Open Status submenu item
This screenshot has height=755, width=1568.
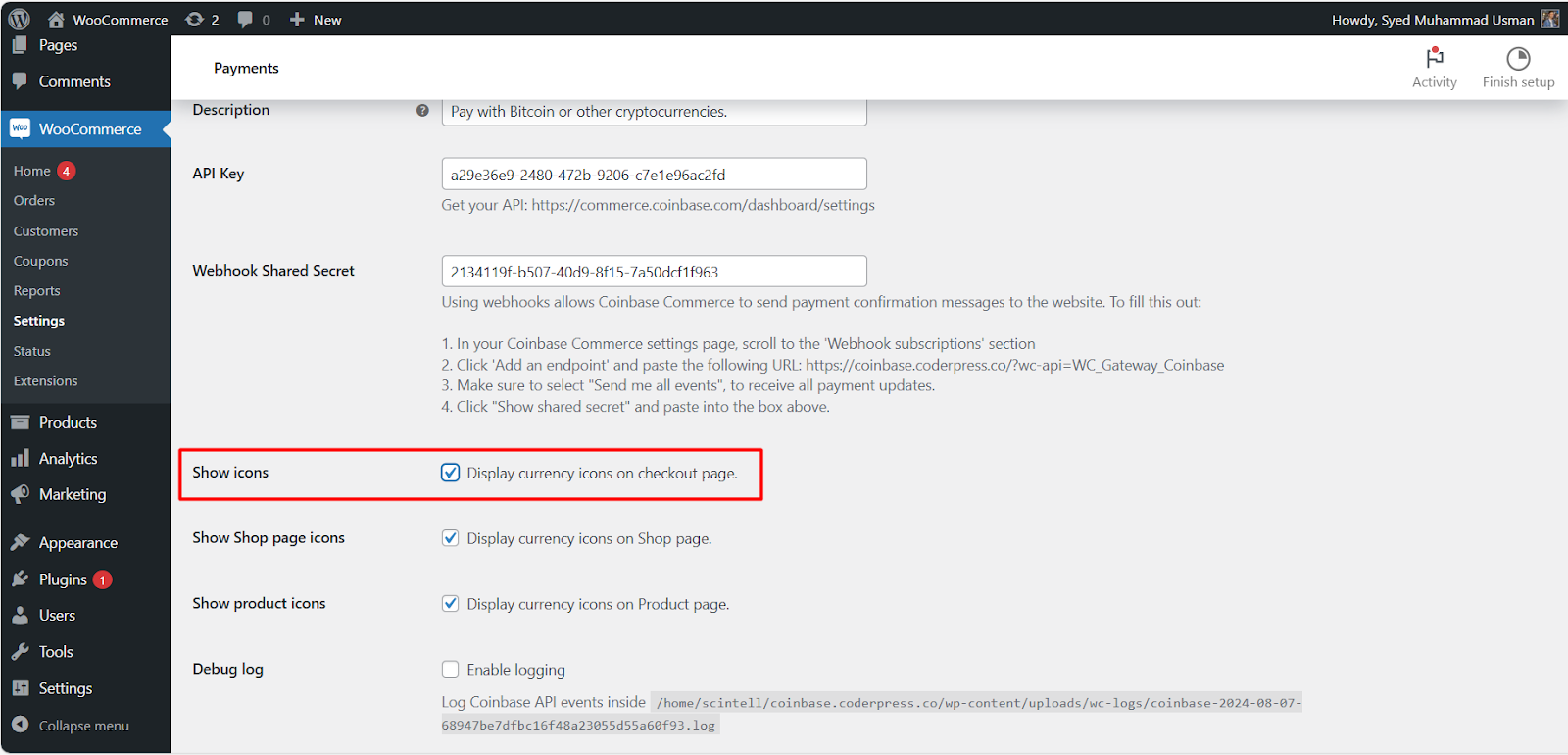[31, 351]
